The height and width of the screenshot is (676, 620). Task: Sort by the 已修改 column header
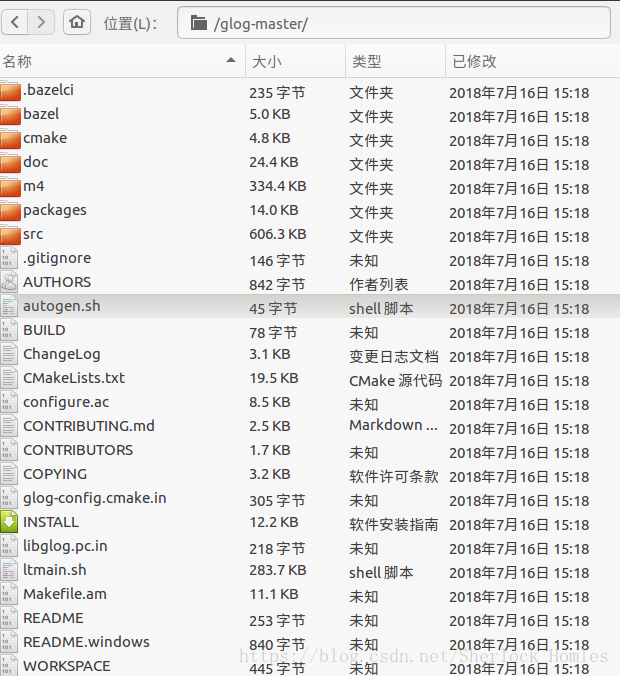533,61
